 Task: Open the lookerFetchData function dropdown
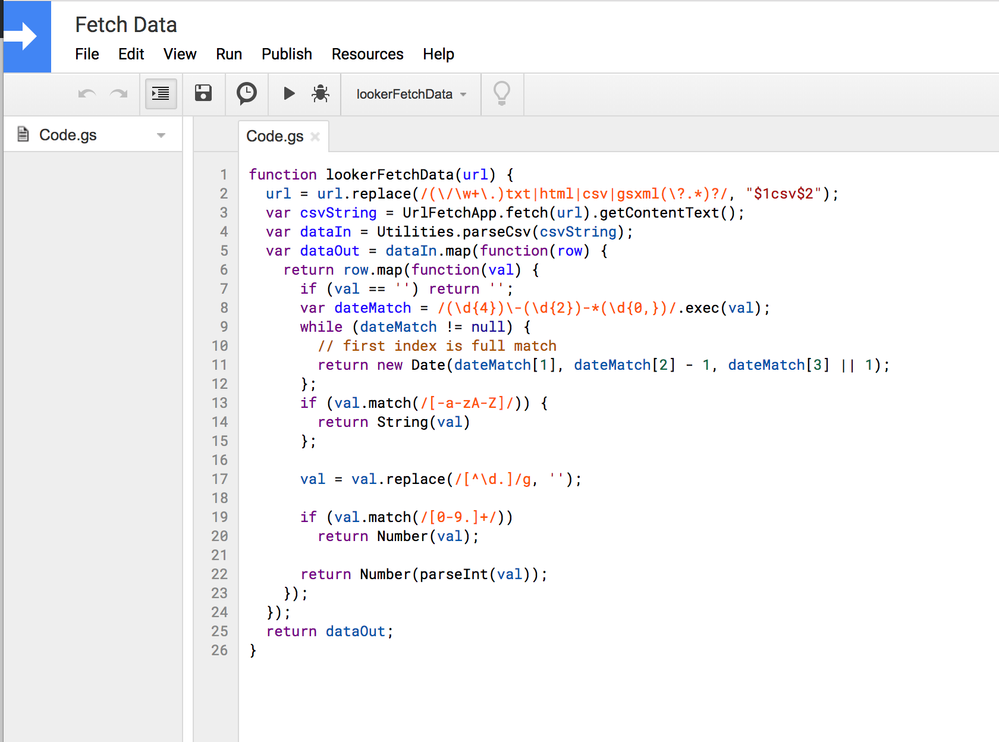411,94
